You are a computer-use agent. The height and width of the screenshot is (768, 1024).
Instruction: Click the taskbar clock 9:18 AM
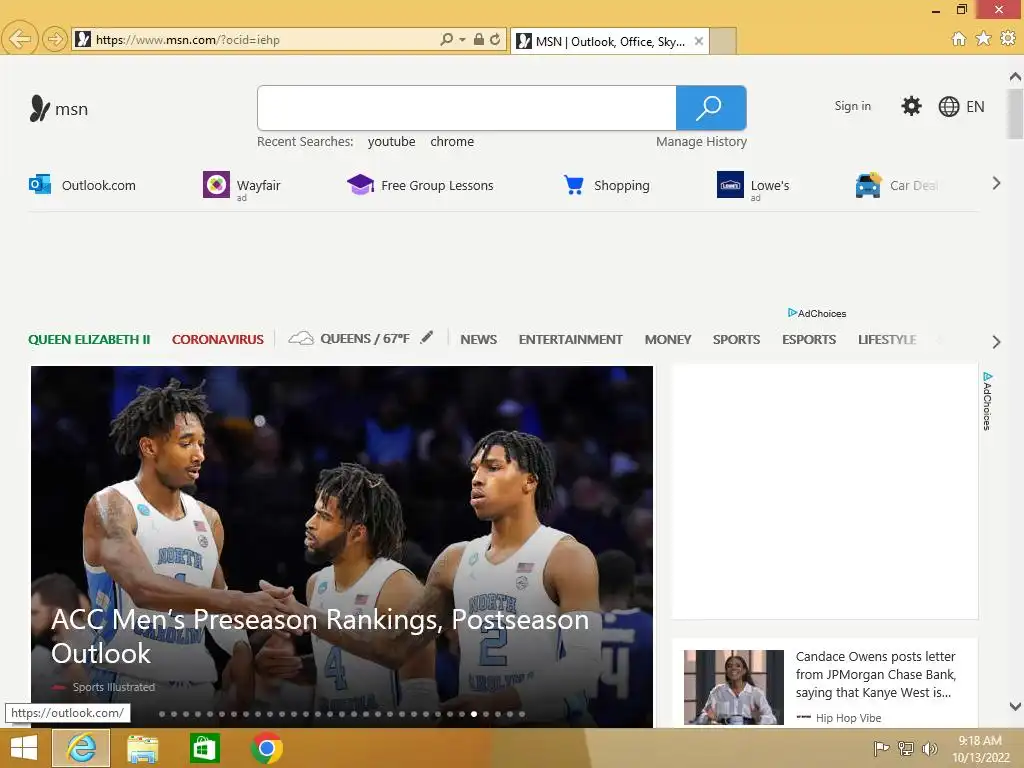click(x=980, y=741)
